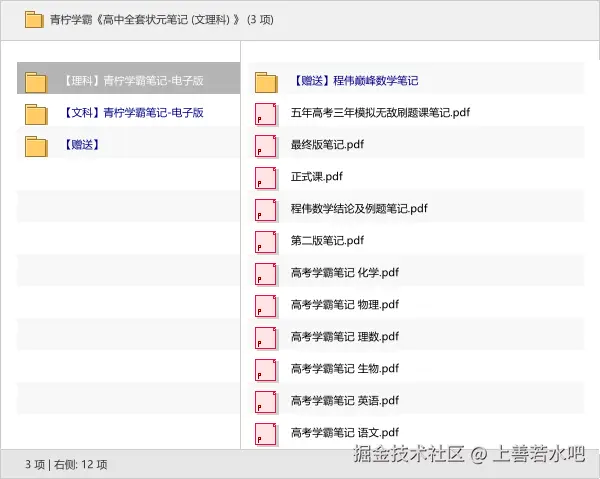600x479 pixels.
Task: Select file name 高考学霸笔记 物理.pdf
Action: pyautogui.click(x=345, y=305)
